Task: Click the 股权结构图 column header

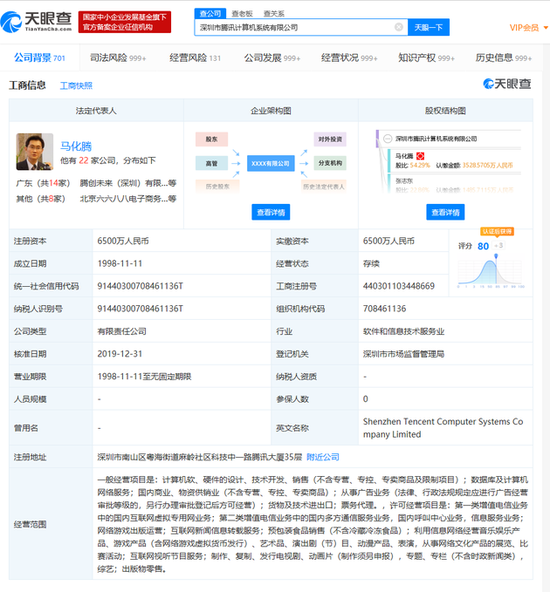Action: coord(445,111)
